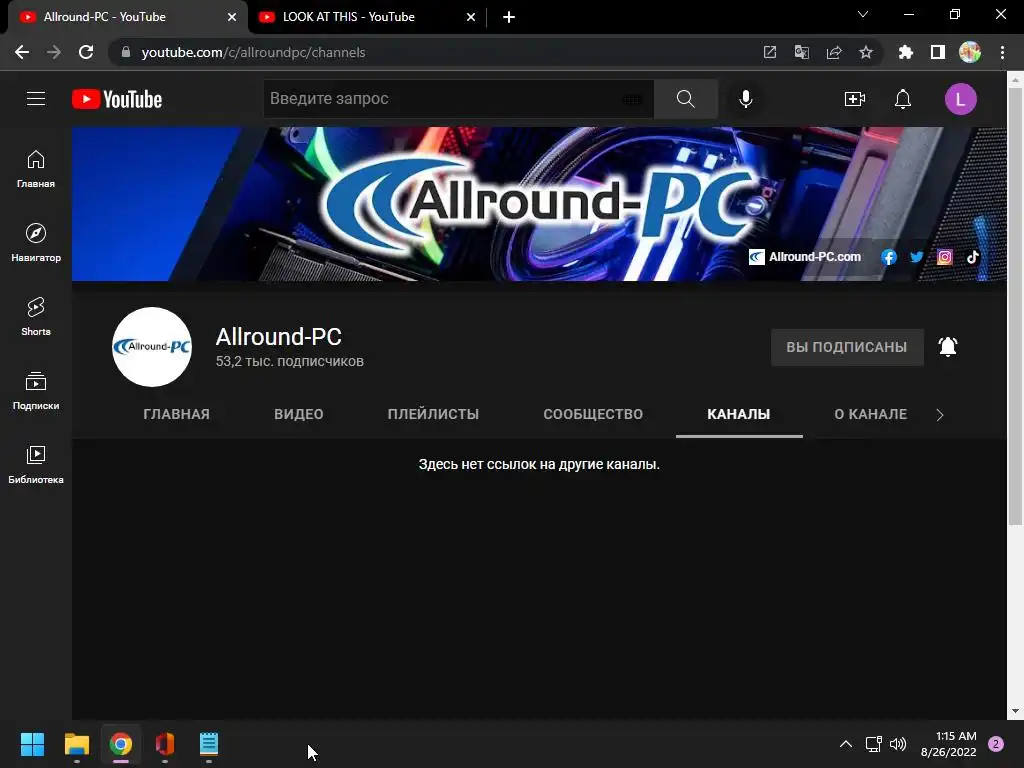The width and height of the screenshot is (1024, 768).
Task: Close the LOOK AT THIS tab
Action: pyautogui.click(x=471, y=17)
